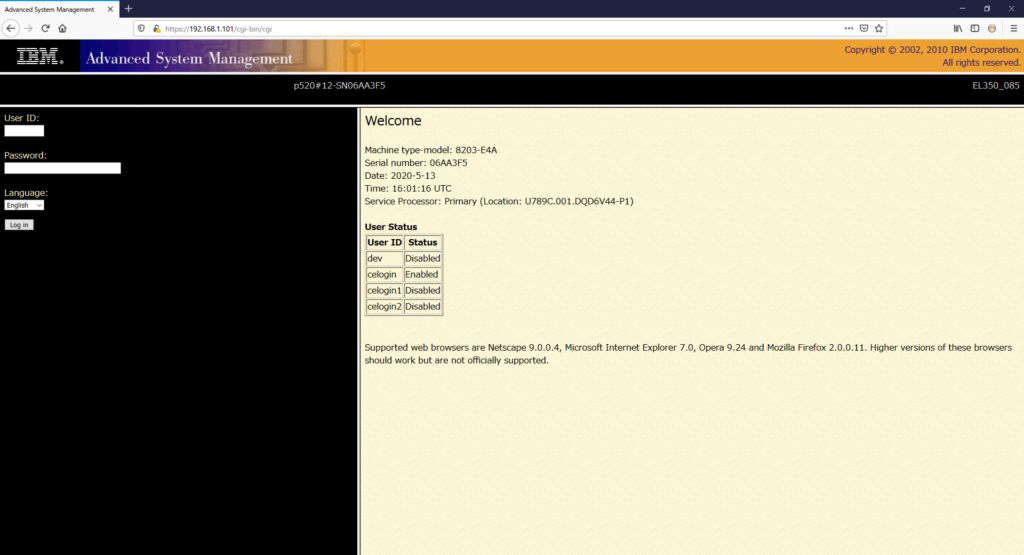Viewport: 1024px width, 555px height.
Task: Click the Disabled status for dev
Action: [x=423, y=259]
